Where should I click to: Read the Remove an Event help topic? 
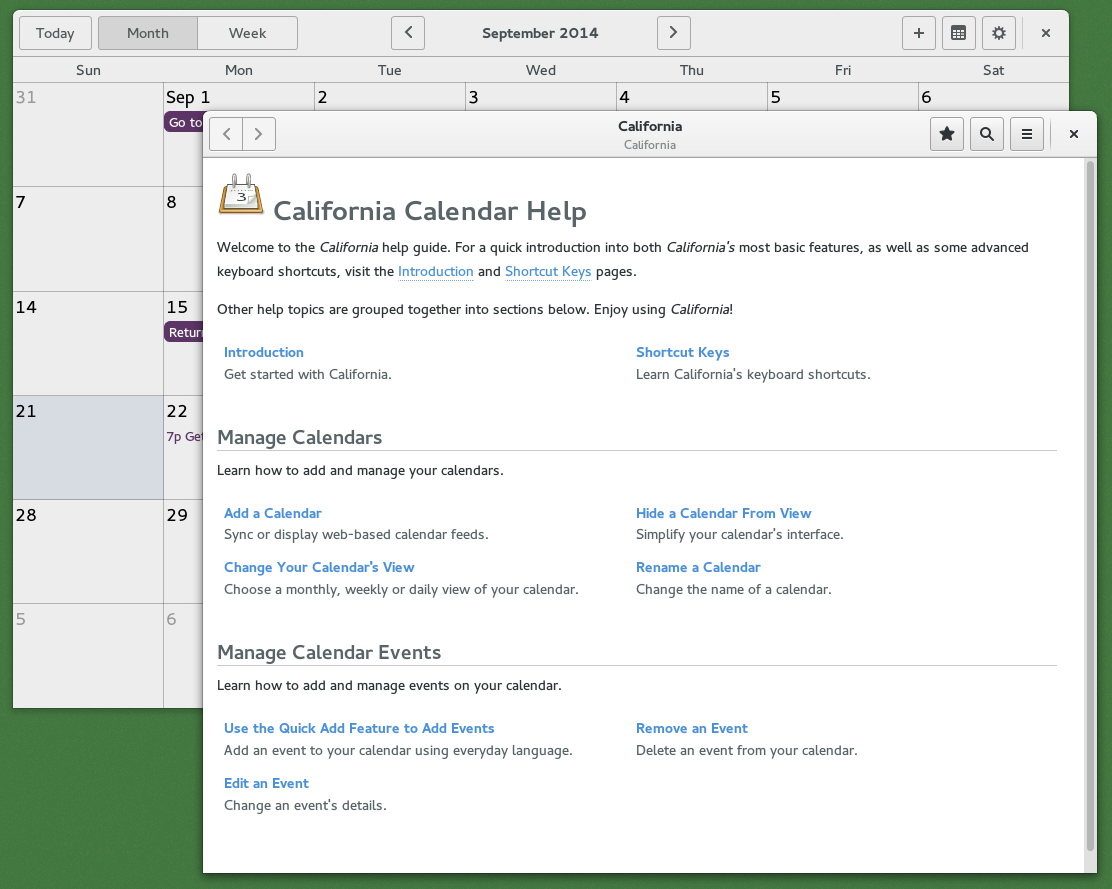pos(691,728)
